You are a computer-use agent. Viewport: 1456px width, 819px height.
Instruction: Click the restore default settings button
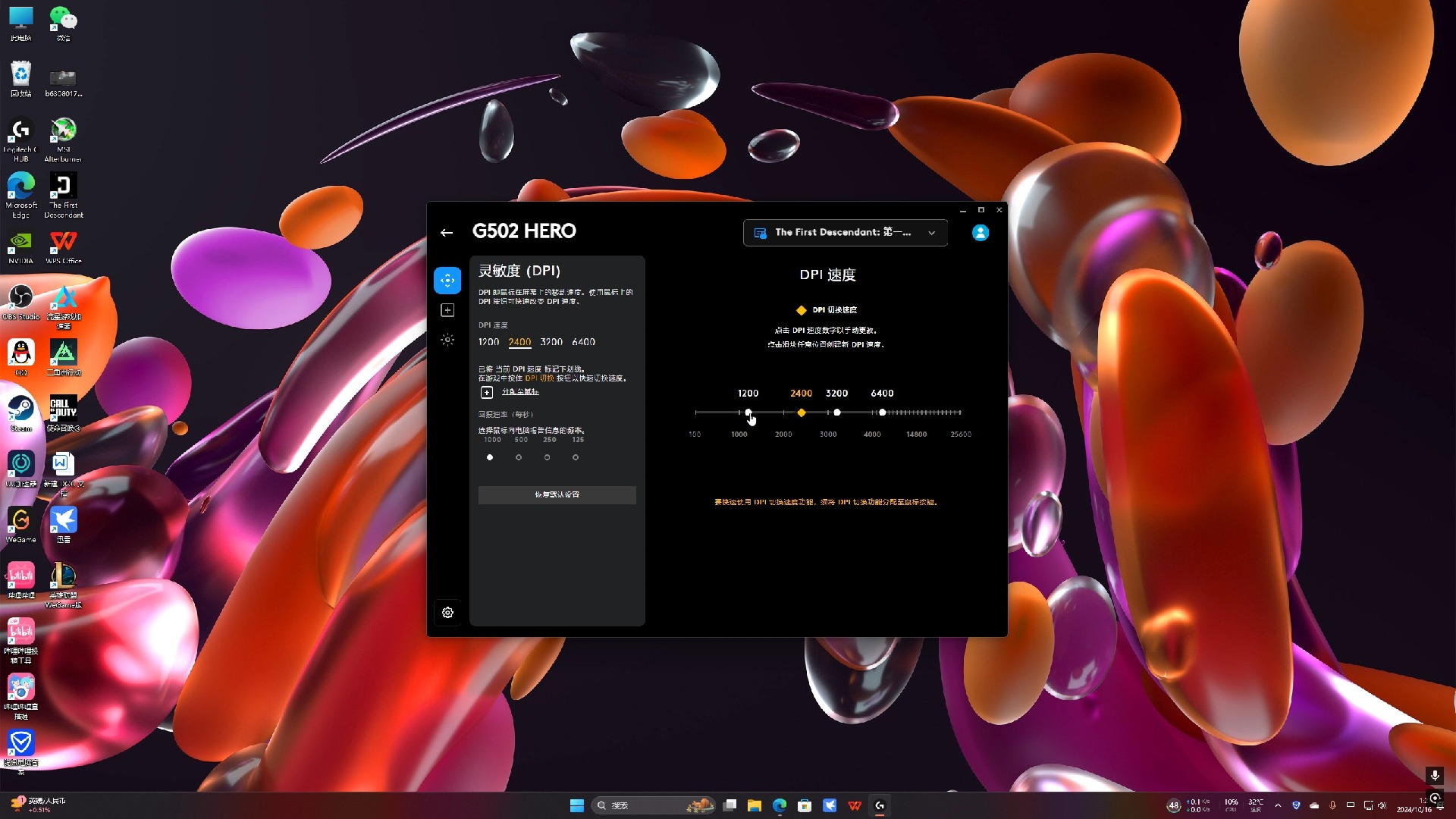click(x=557, y=494)
